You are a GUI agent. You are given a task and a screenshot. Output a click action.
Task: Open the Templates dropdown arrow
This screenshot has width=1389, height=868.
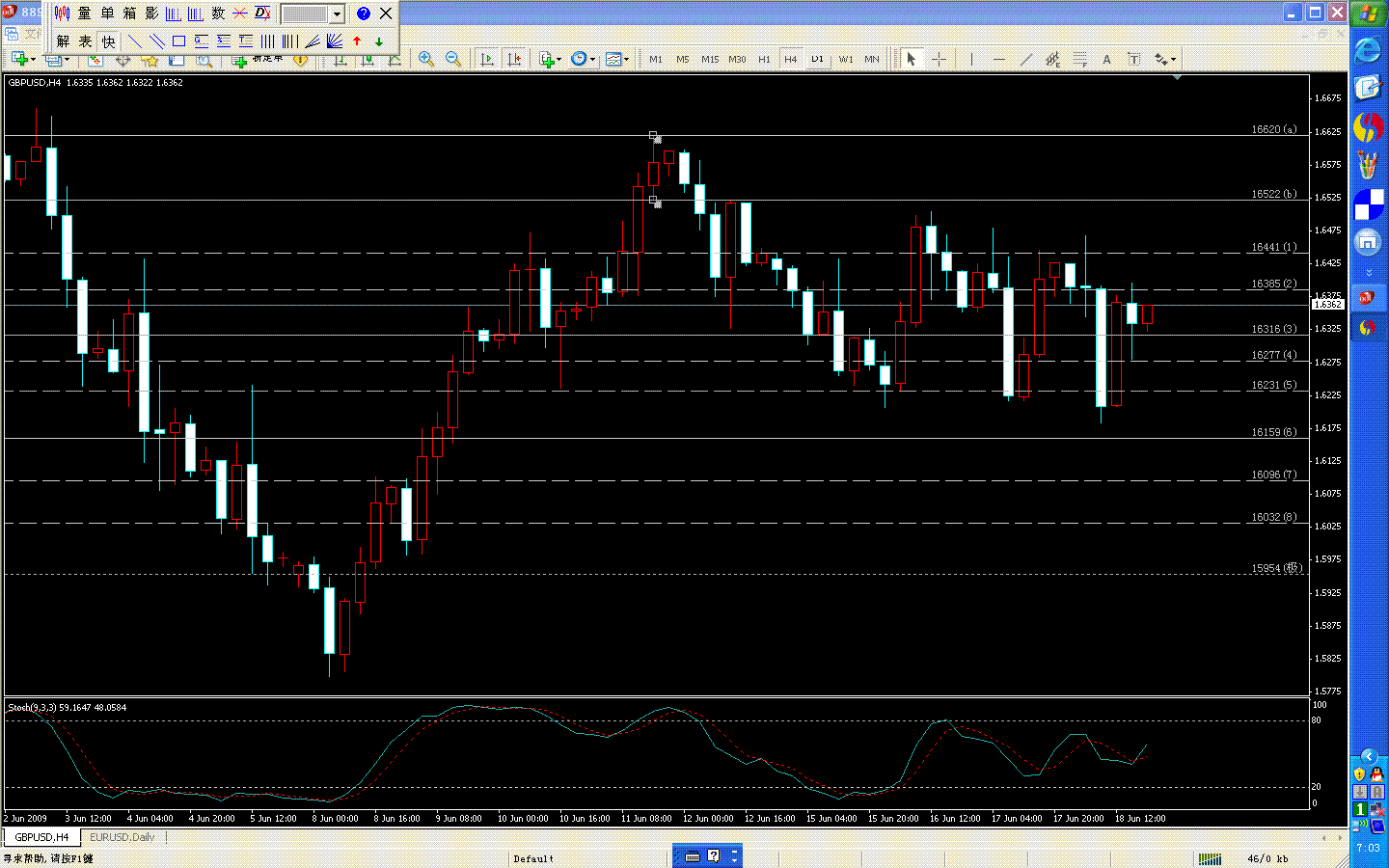[627, 59]
